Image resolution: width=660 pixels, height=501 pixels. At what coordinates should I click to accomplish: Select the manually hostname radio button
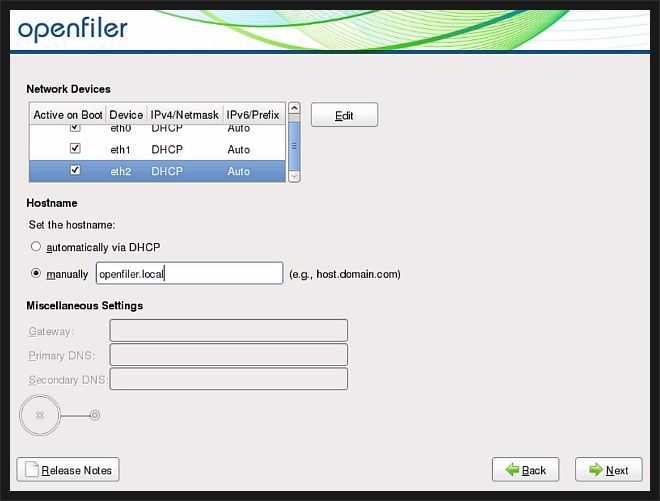click(x=36, y=273)
